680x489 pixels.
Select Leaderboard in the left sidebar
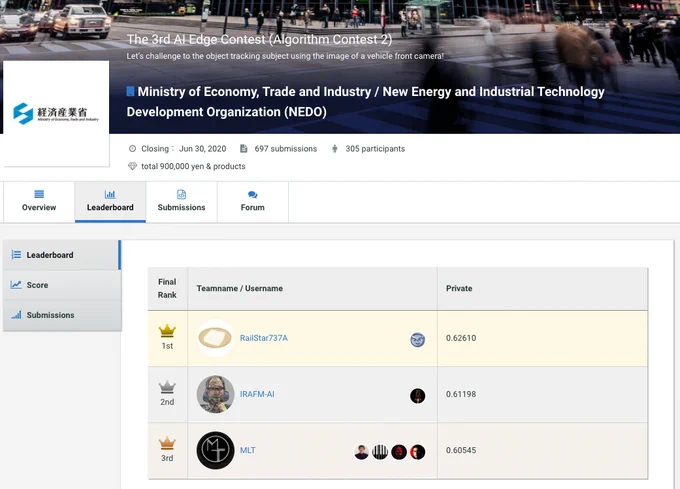[62, 255]
